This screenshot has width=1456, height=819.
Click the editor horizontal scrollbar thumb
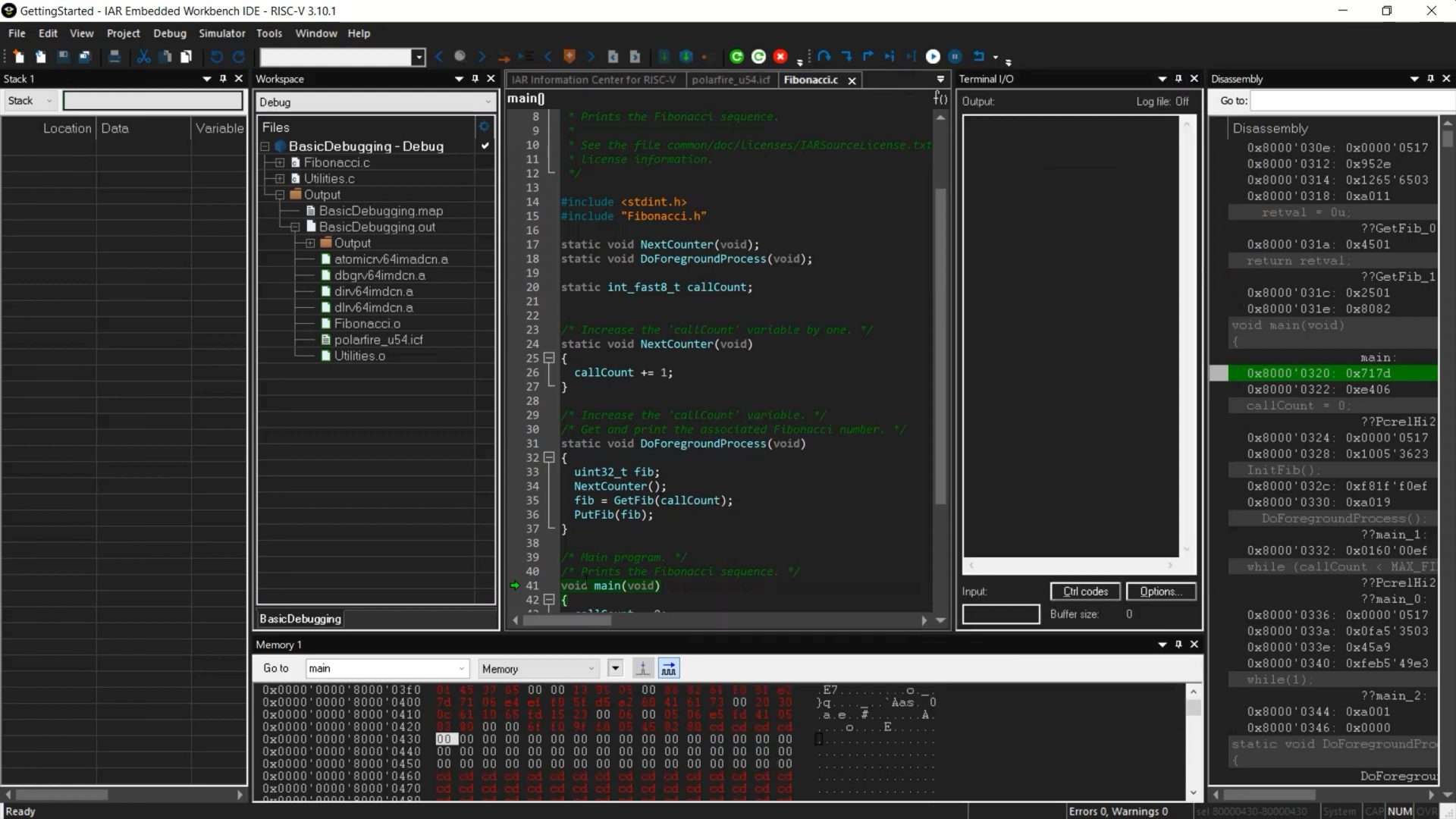coord(567,620)
